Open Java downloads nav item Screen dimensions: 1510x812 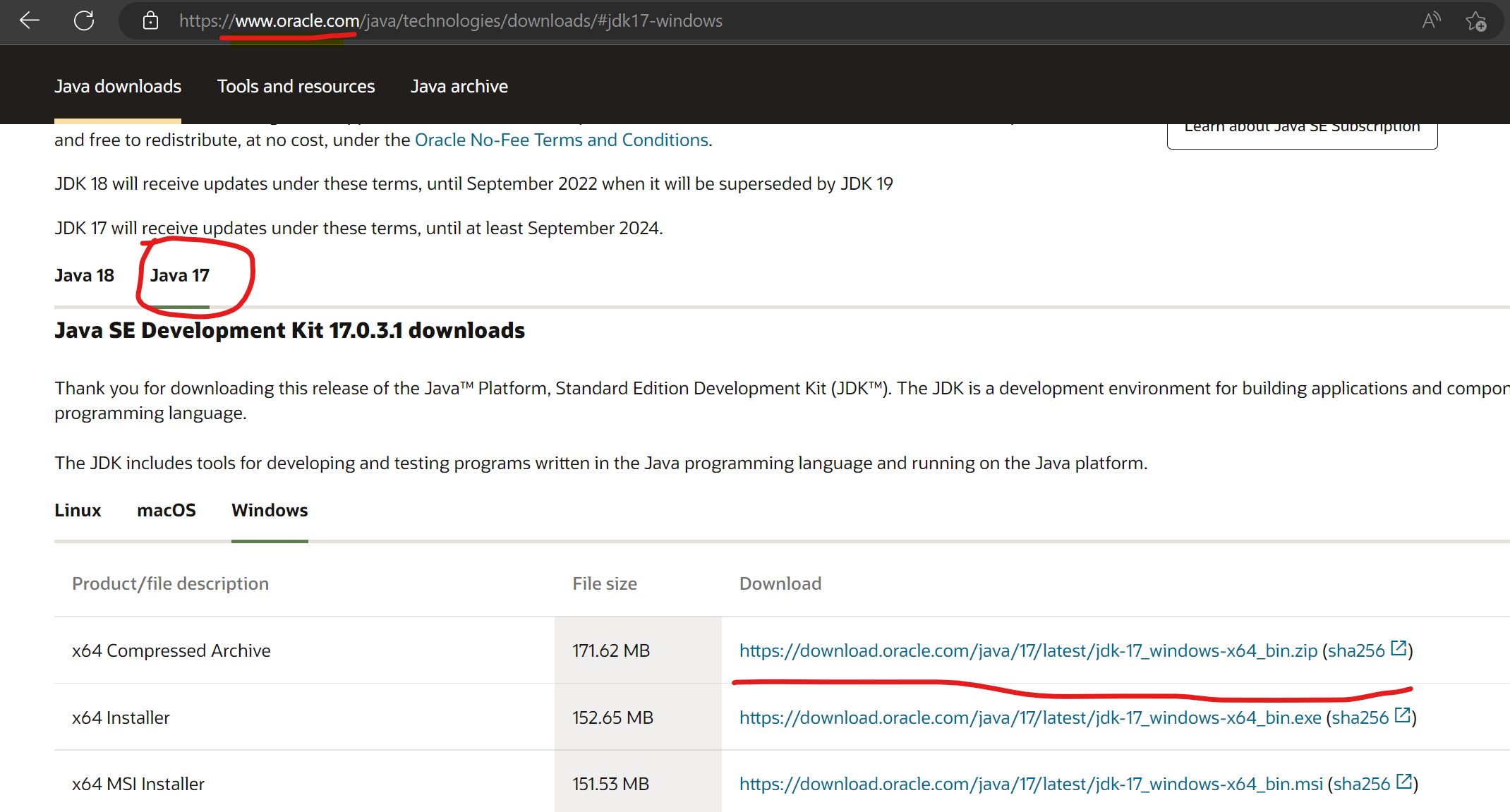[118, 86]
